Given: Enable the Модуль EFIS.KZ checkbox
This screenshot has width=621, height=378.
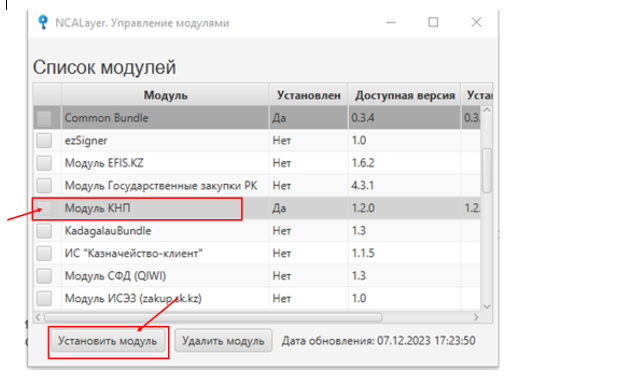Looking at the screenshot, I should pyautogui.click(x=44, y=163).
